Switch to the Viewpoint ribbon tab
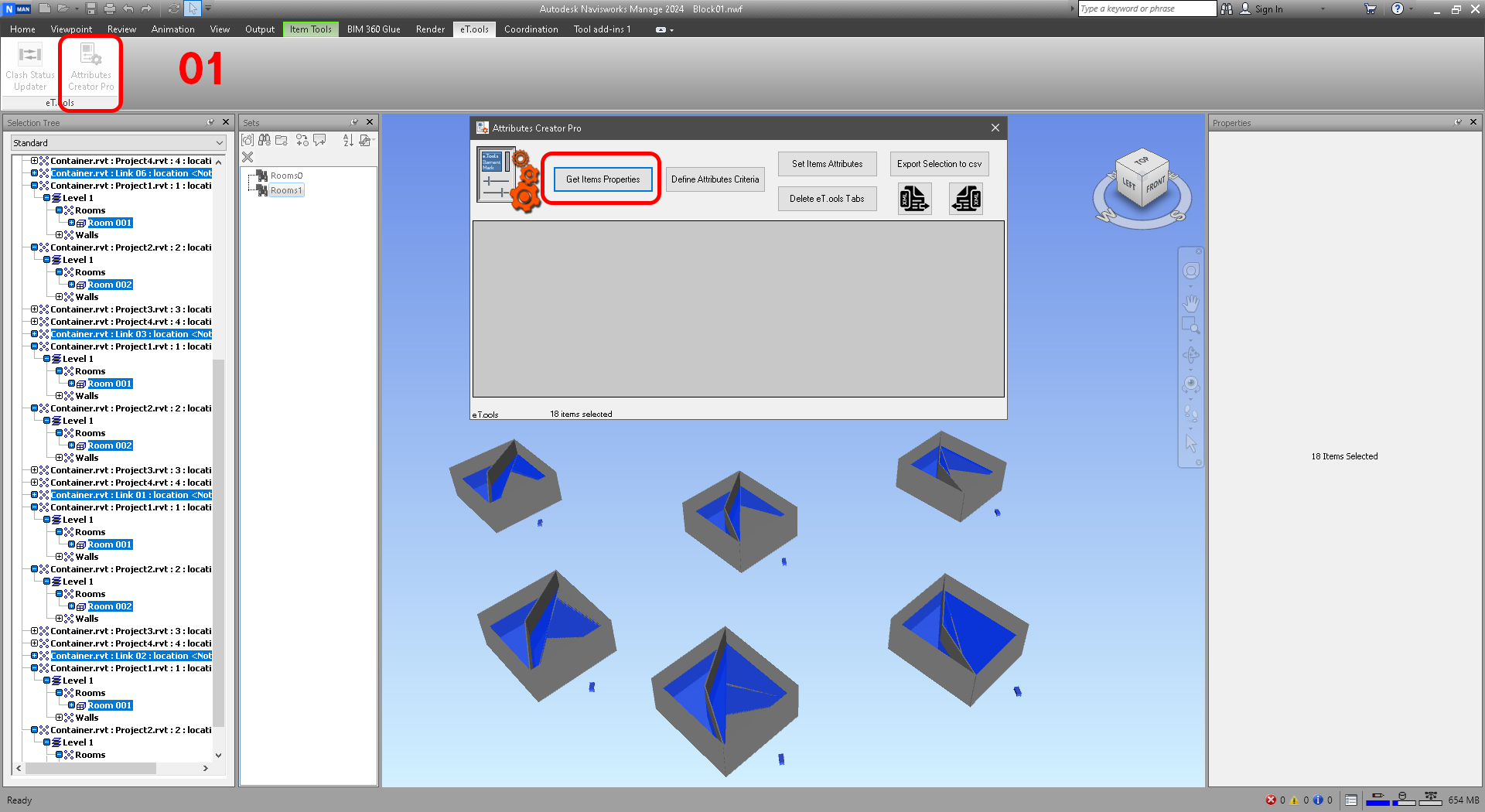The width and height of the screenshot is (1485, 812). (71, 29)
